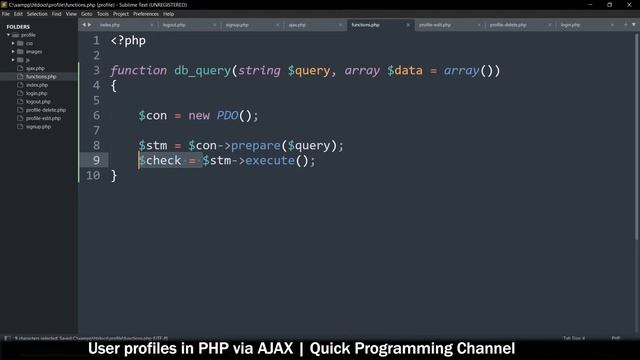Close the ajax.php tab
This screenshot has height=360, width=640.
[x=340, y=25]
